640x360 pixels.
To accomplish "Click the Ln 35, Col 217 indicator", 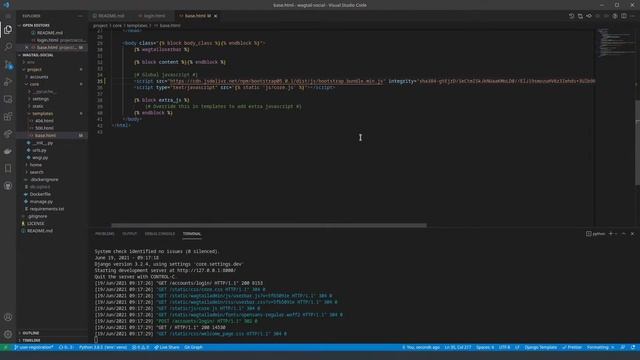I will (458, 347).
